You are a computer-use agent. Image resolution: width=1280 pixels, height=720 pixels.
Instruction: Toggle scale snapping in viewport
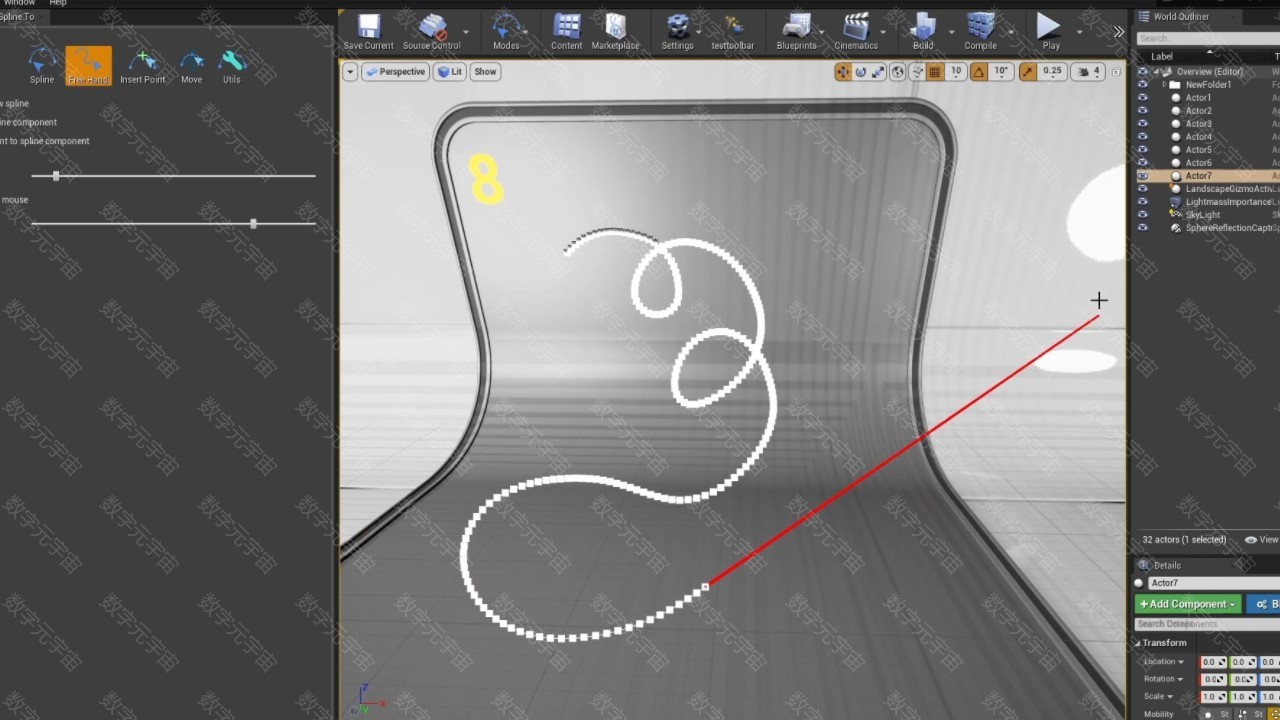[x=1027, y=72]
